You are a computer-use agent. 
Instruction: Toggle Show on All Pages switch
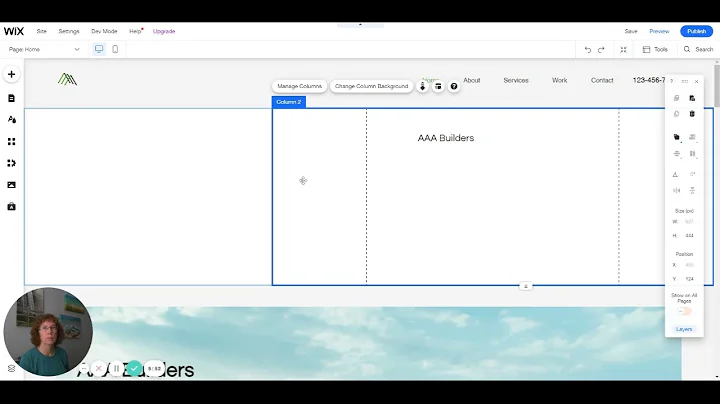[684, 312]
